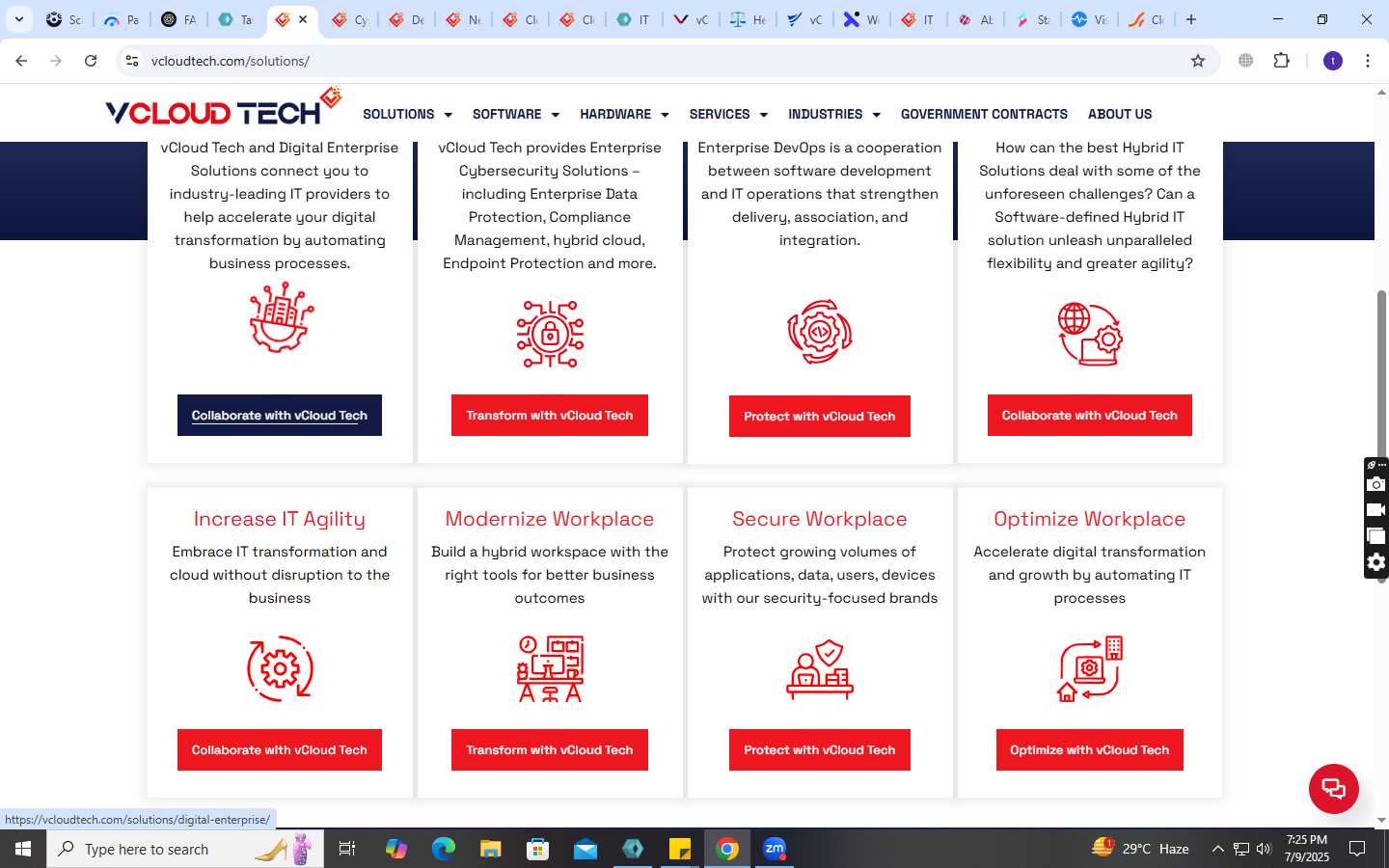
Task: Click the screenshot camera icon on side toolbar
Action: pyautogui.click(x=1376, y=484)
